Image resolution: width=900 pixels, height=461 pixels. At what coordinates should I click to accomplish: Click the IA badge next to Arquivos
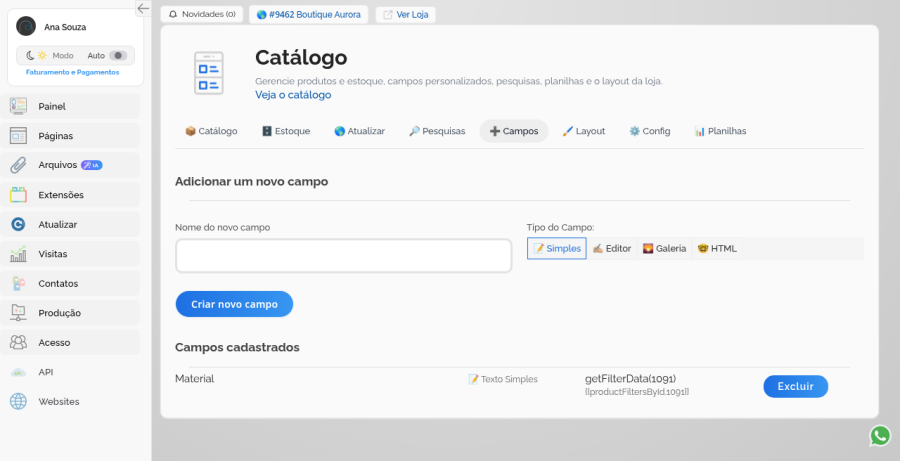point(92,165)
